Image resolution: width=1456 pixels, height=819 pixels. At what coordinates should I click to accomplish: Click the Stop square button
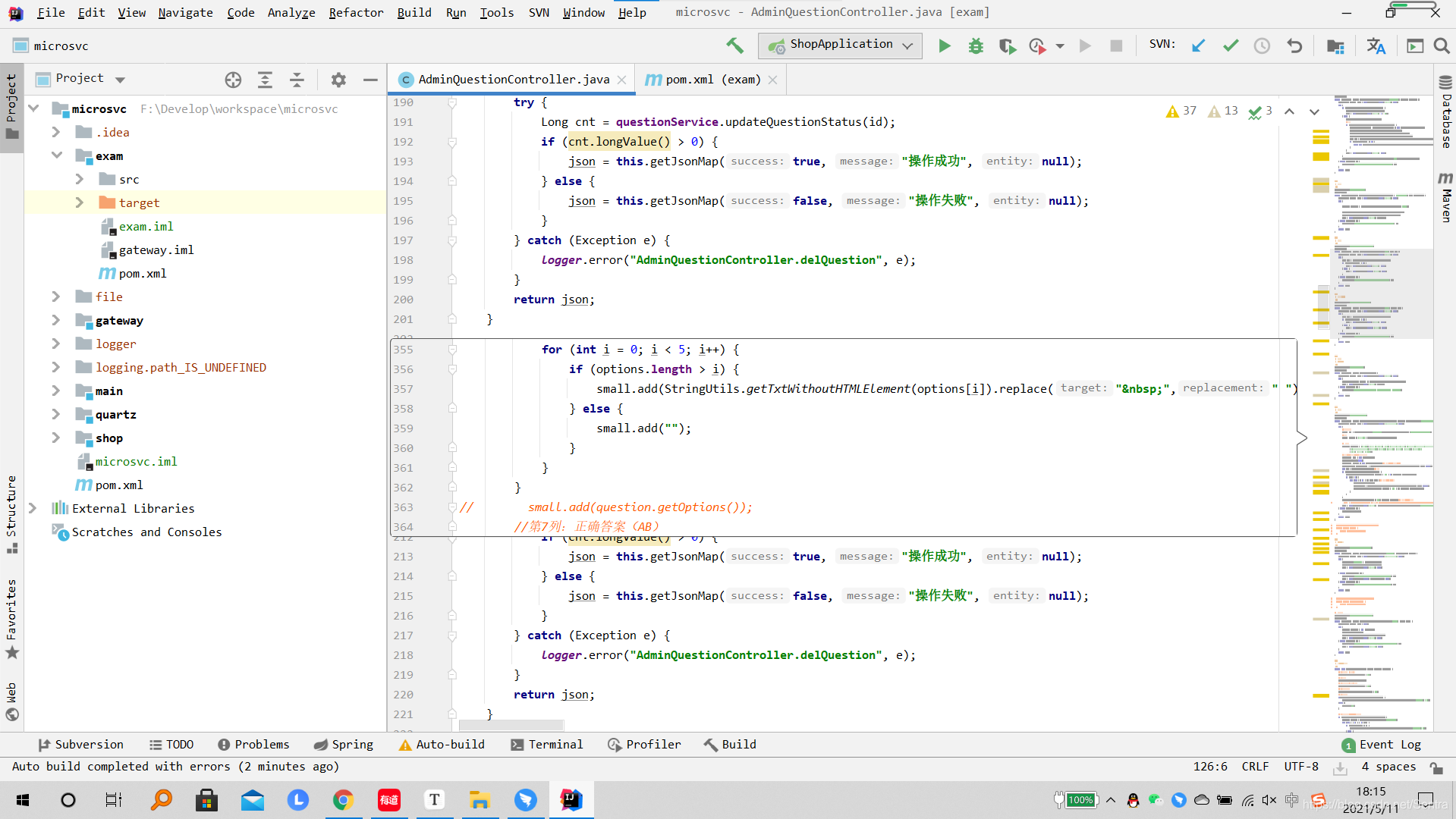(1116, 46)
